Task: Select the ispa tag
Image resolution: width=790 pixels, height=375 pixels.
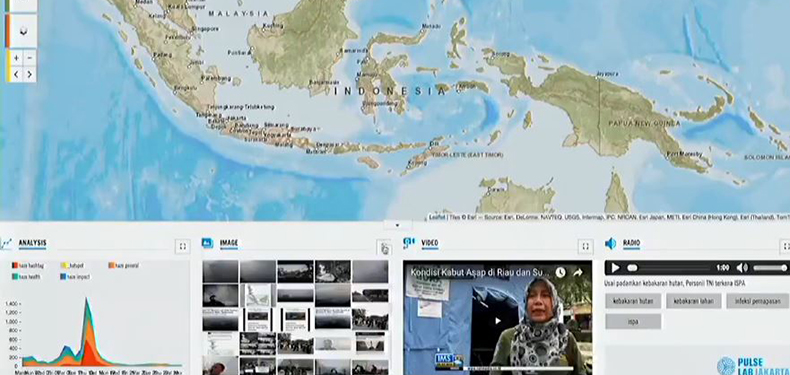Action: pyautogui.click(x=633, y=322)
